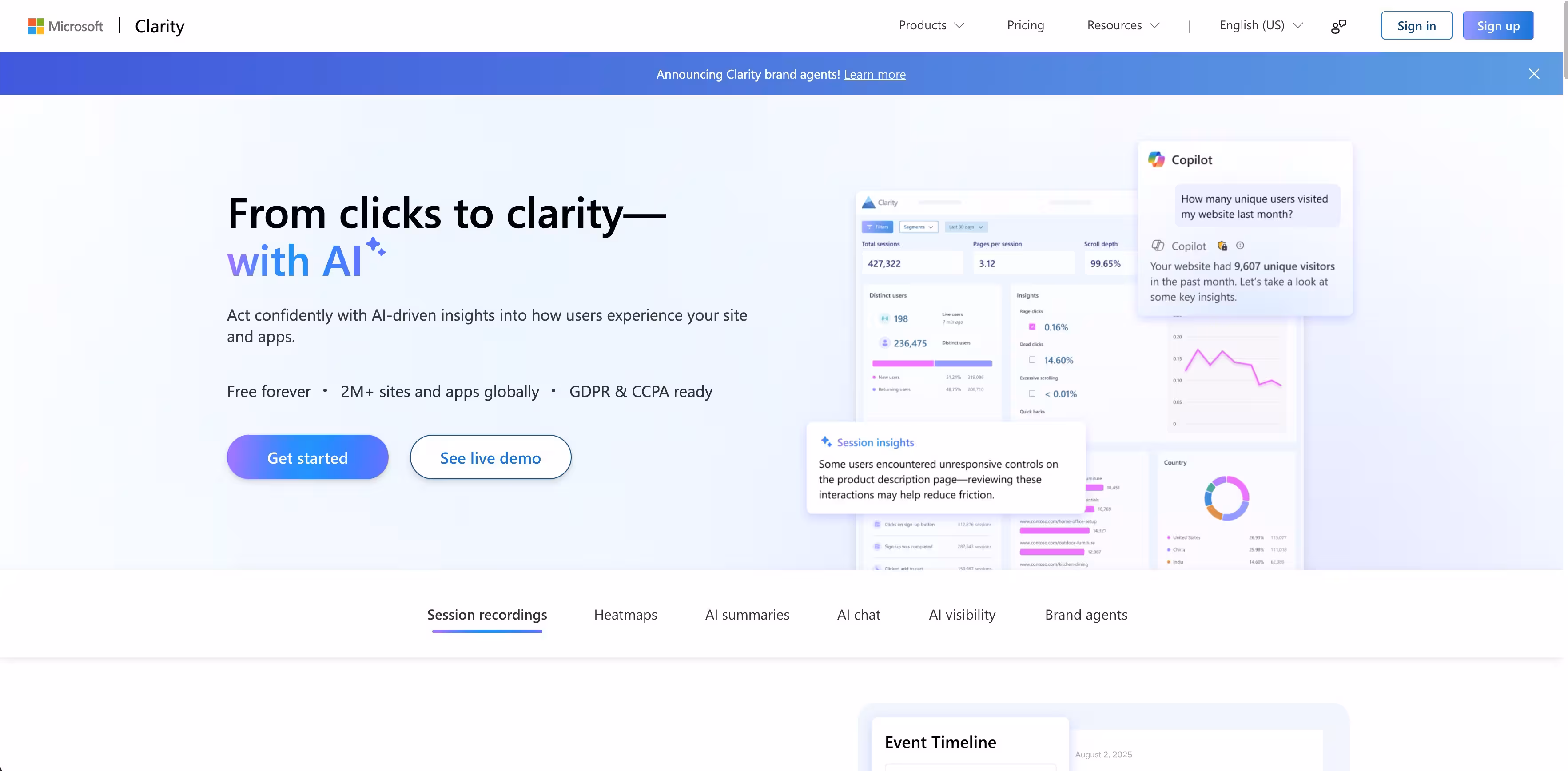Toggle the Dead clicks checkbox in Insights
Screen dimensions: 1568x771
click(x=1032, y=360)
